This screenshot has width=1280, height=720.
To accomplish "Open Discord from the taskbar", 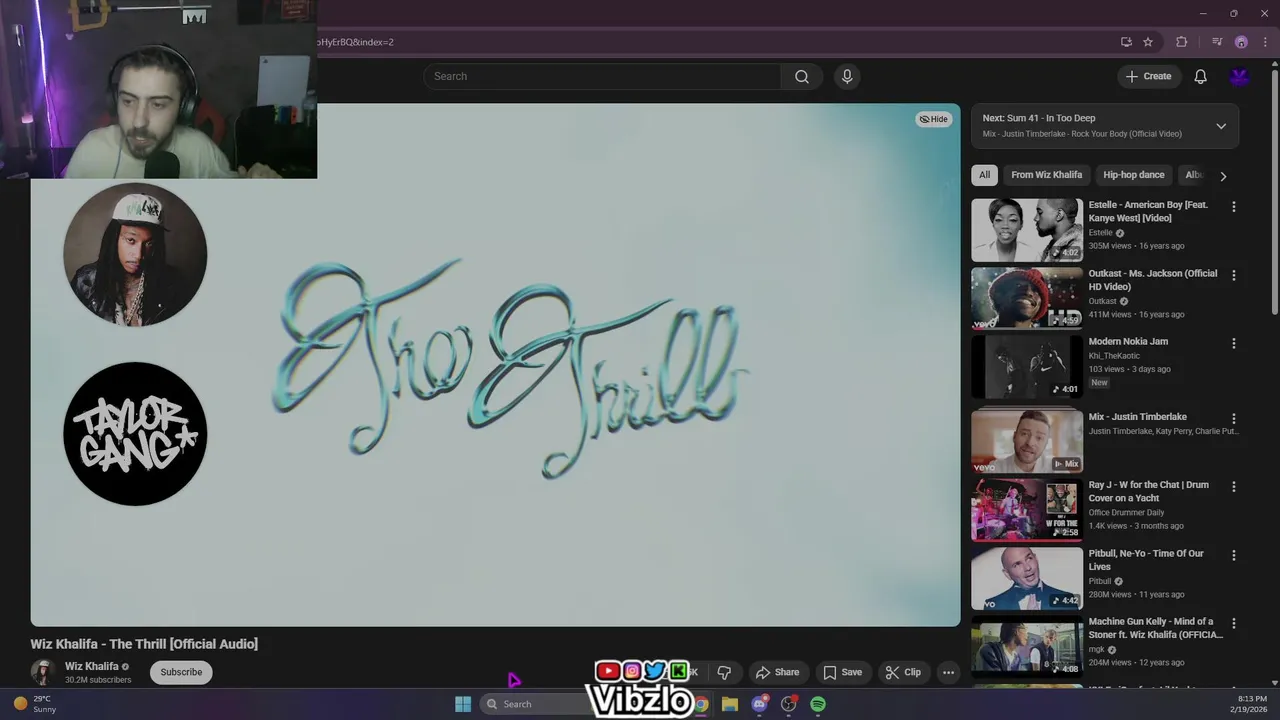I will click(x=759, y=704).
